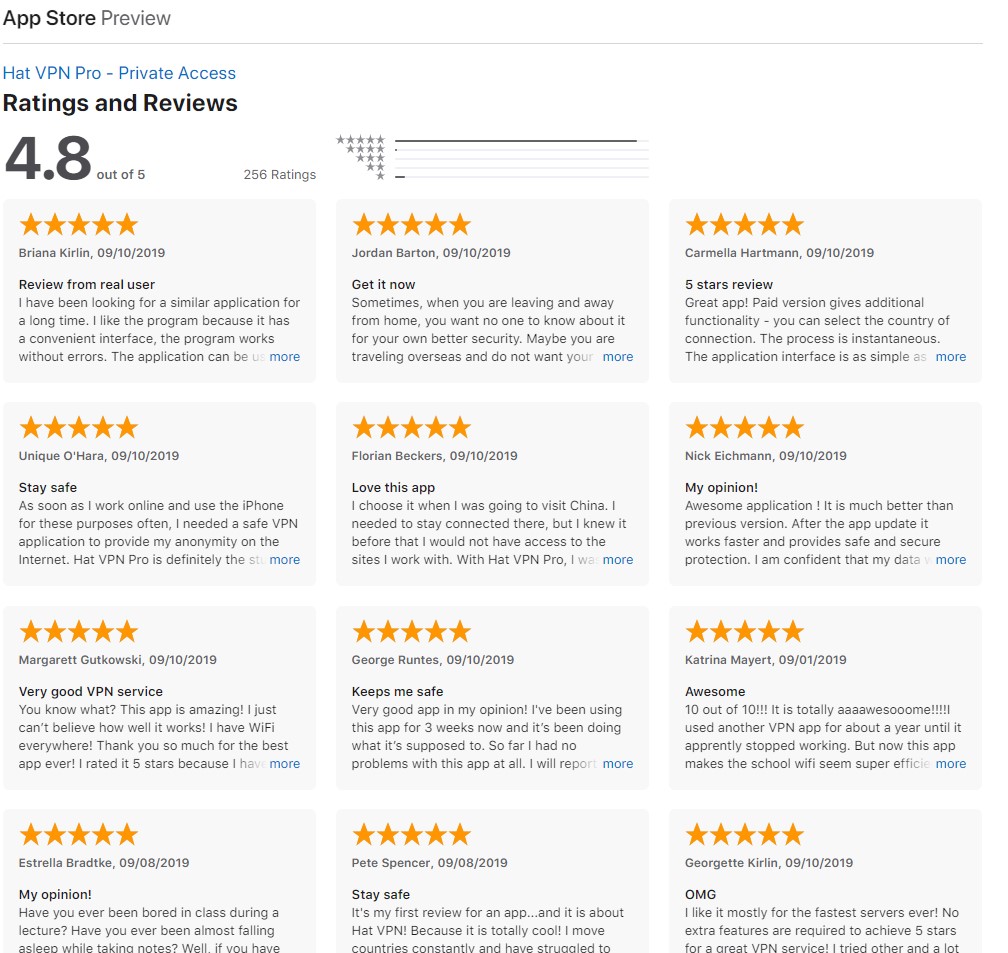This screenshot has height=953, width=1008.
Task: Select the "Awesome" review title by Katrina Mayert
Action: pyautogui.click(x=715, y=691)
